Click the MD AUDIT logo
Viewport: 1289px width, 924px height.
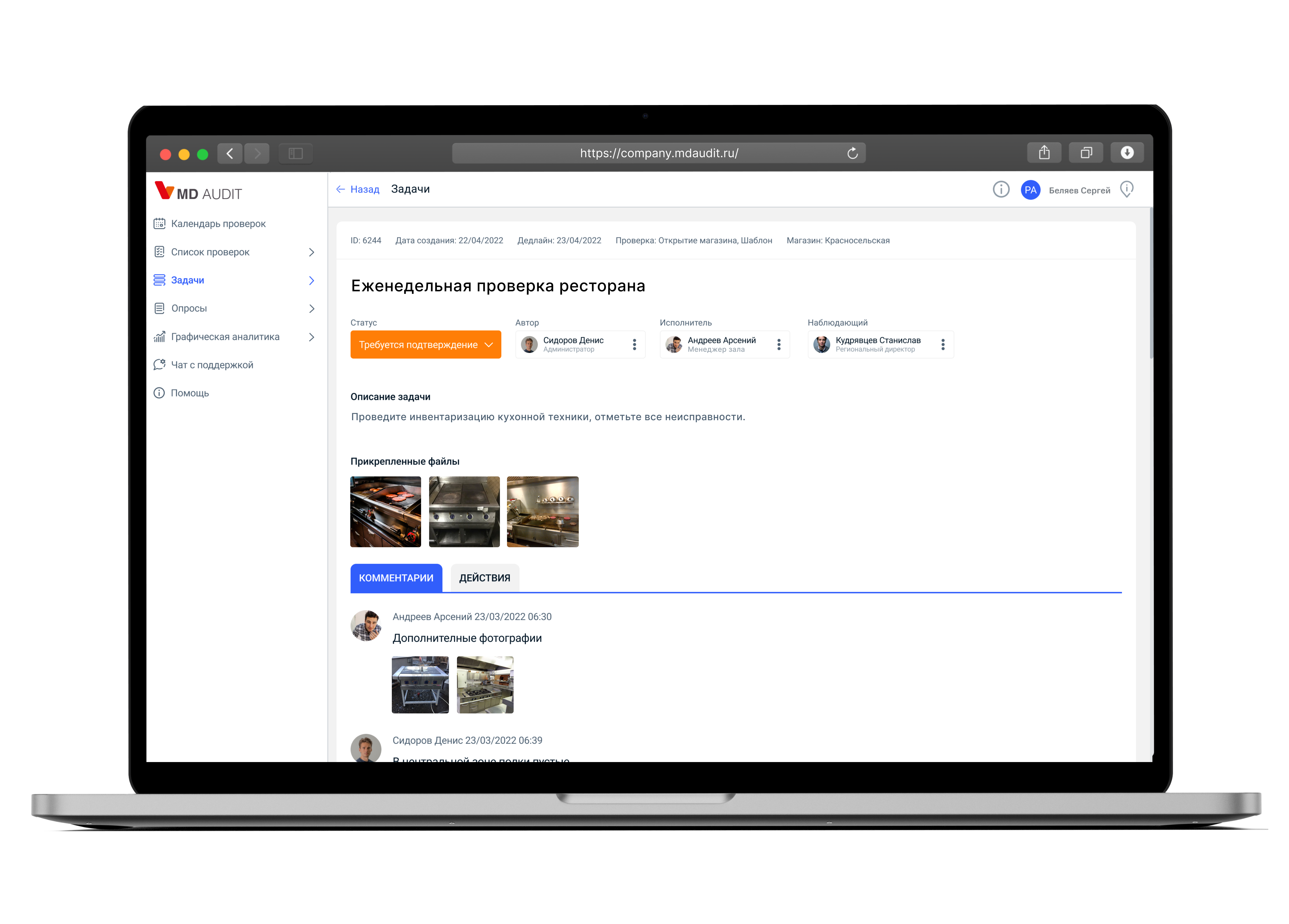pyautogui.click(x=198, y=191)
